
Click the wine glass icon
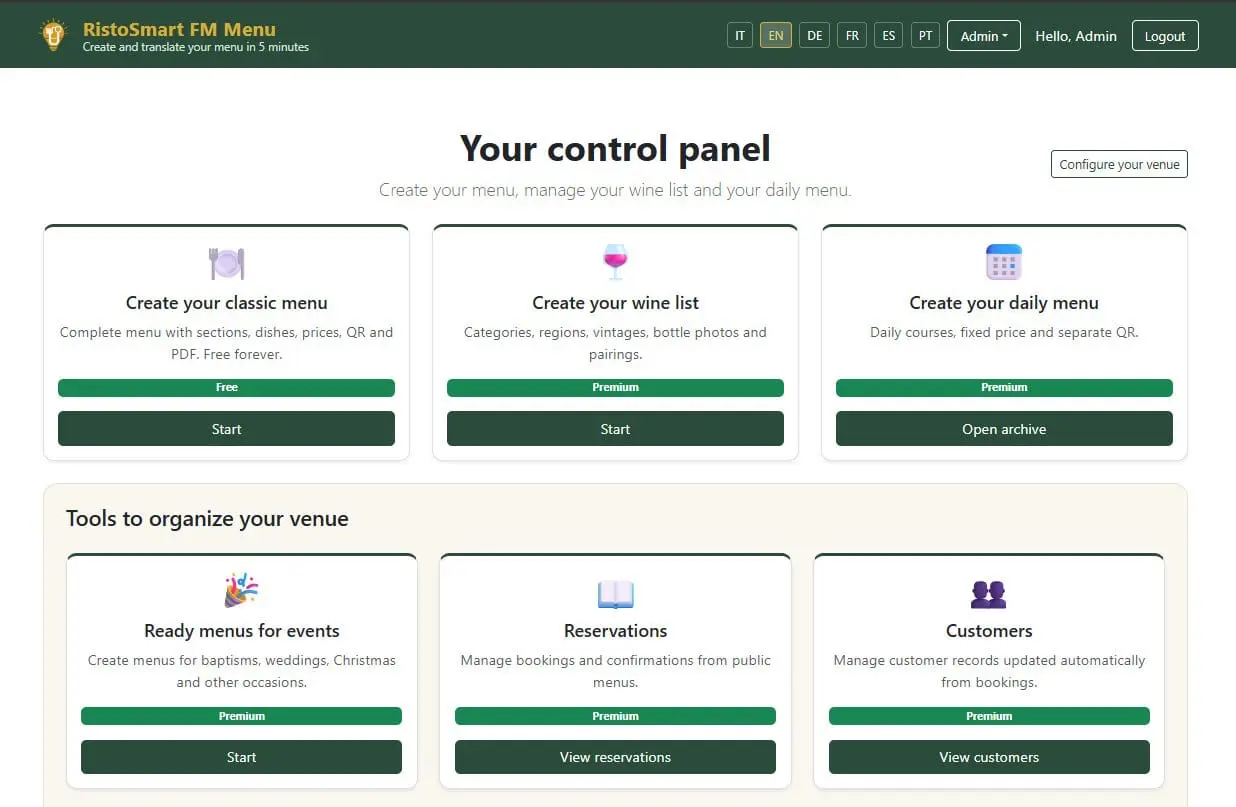coord(615,263)
